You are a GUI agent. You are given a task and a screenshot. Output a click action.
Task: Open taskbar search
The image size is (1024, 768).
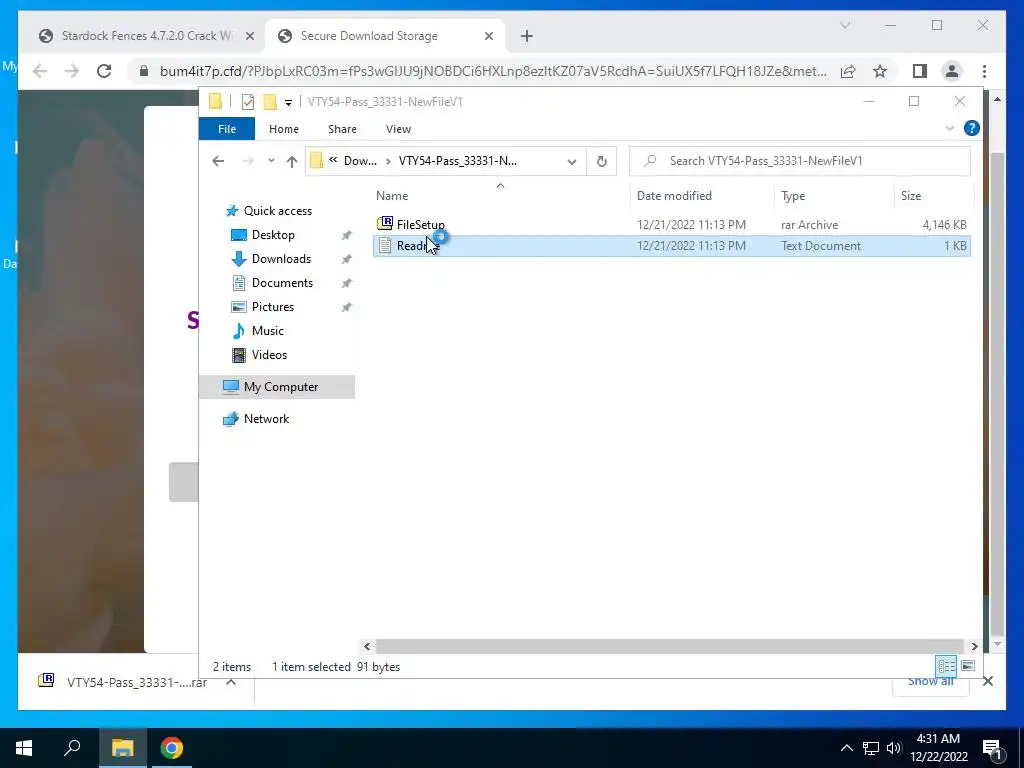(x=72, y=748)
